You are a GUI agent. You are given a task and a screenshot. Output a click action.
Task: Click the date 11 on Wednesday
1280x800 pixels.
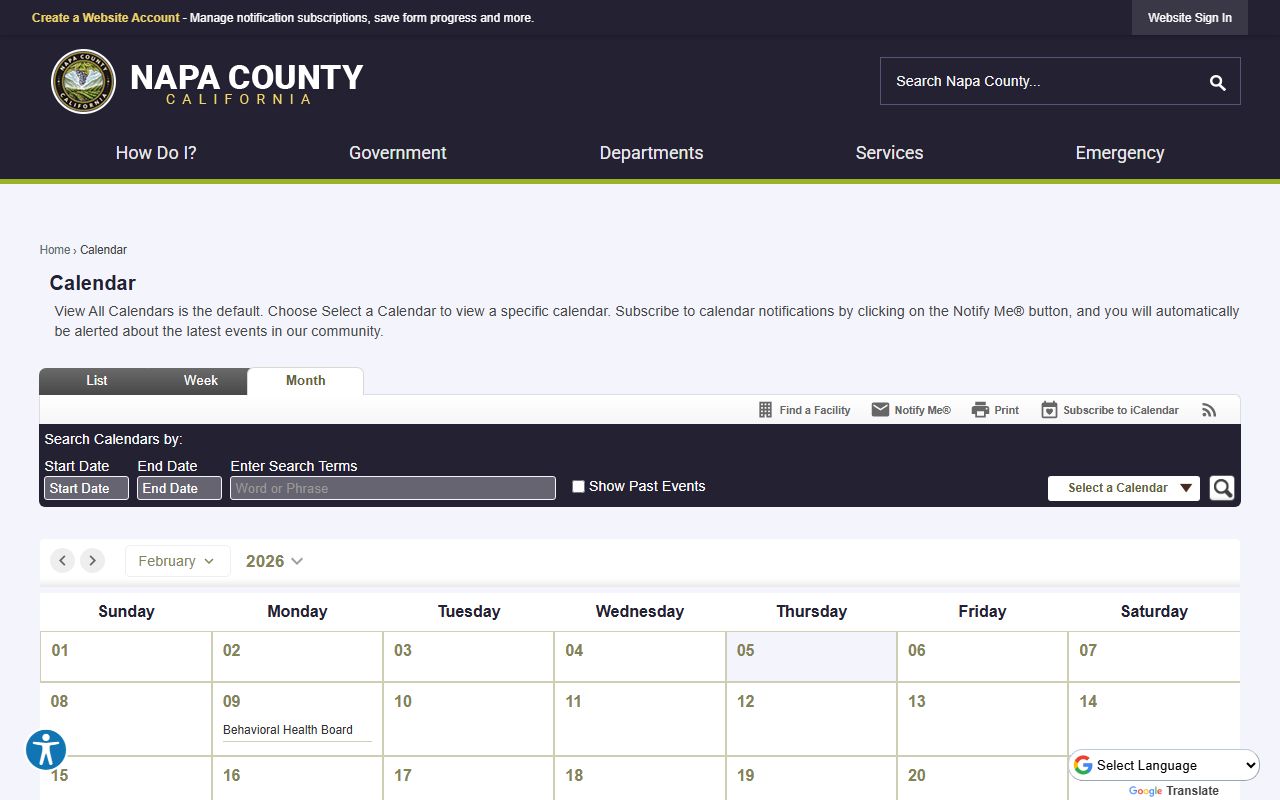[573, 702]
